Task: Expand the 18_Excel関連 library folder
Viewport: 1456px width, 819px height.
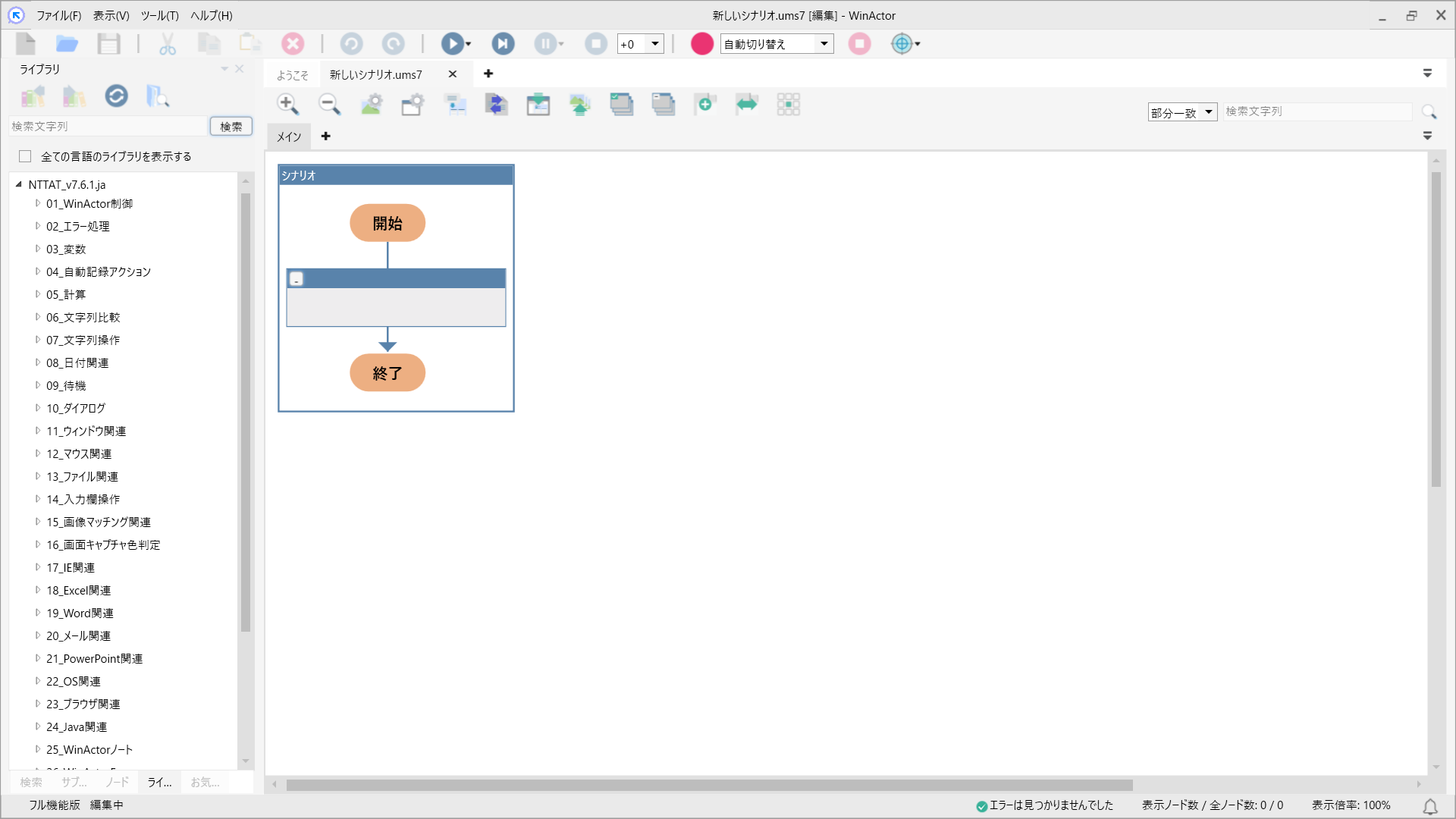Action: [x=37, y=590]
